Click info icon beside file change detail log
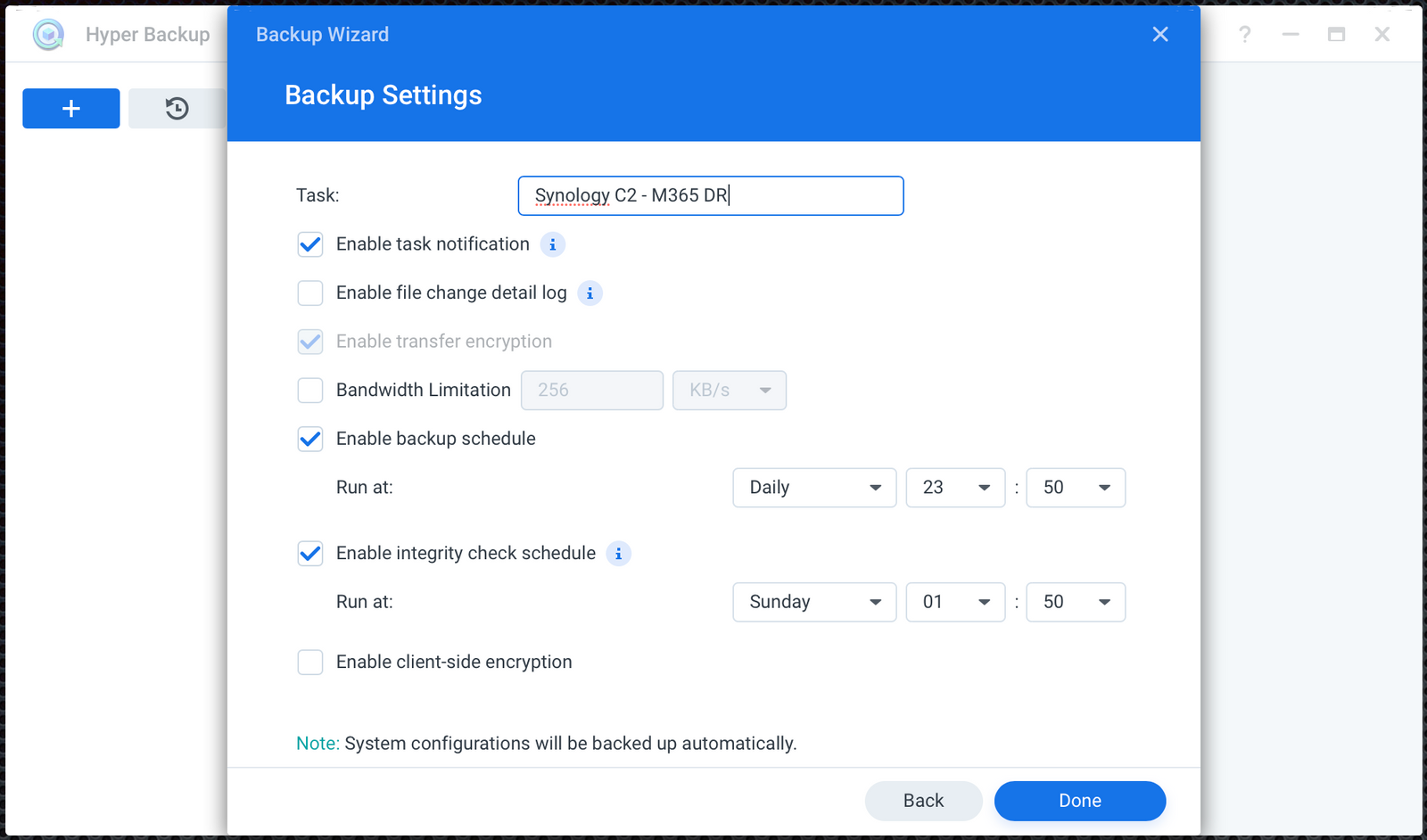 coord(590,293)
